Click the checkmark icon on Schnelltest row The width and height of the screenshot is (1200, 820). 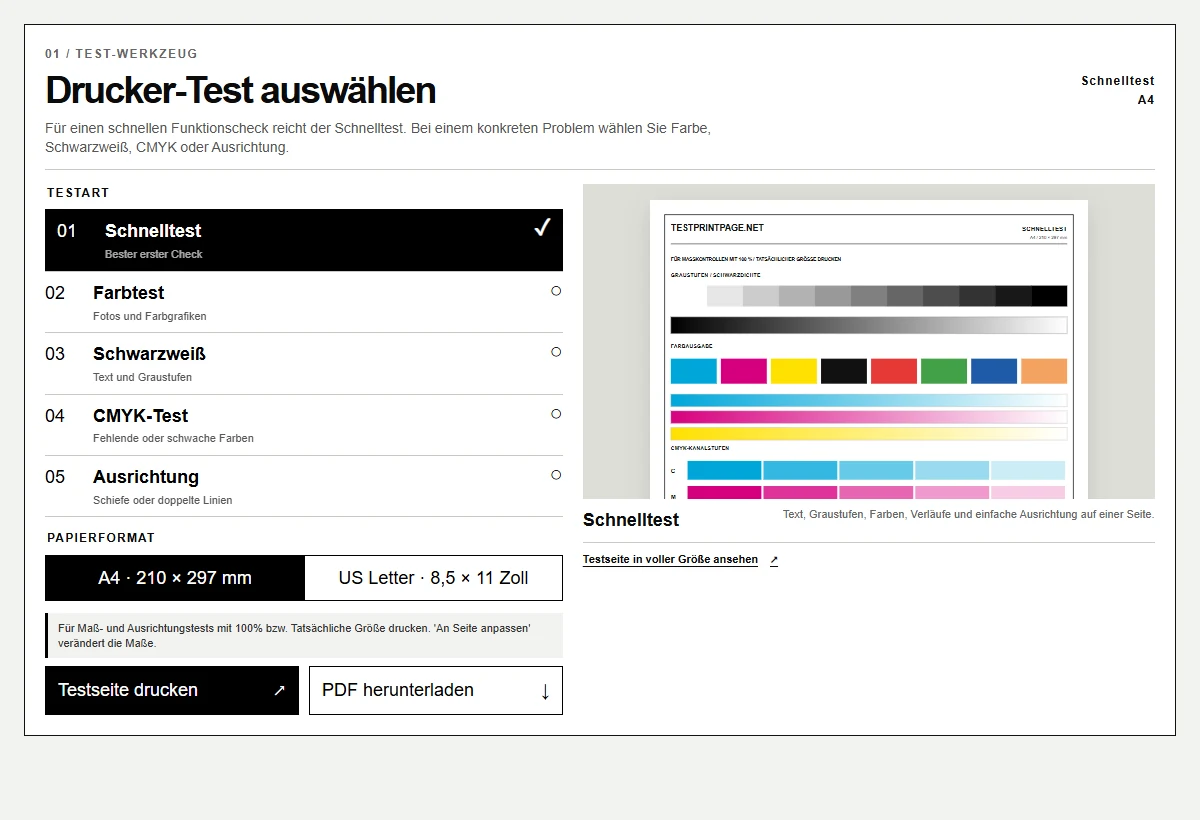(x=542, y=229)
